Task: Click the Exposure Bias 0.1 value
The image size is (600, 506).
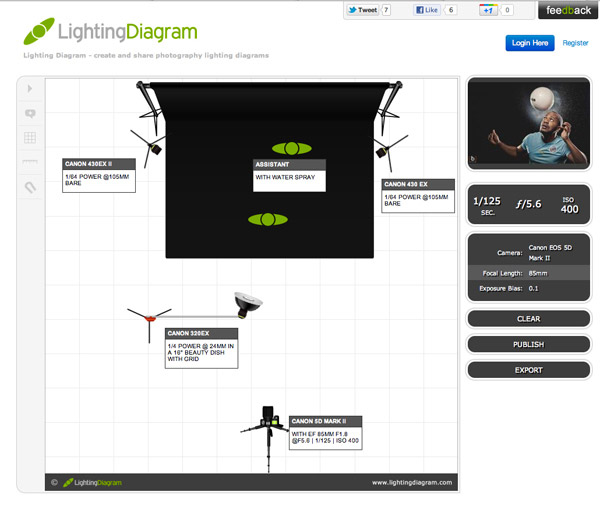Action: click(x=533, y=289)
